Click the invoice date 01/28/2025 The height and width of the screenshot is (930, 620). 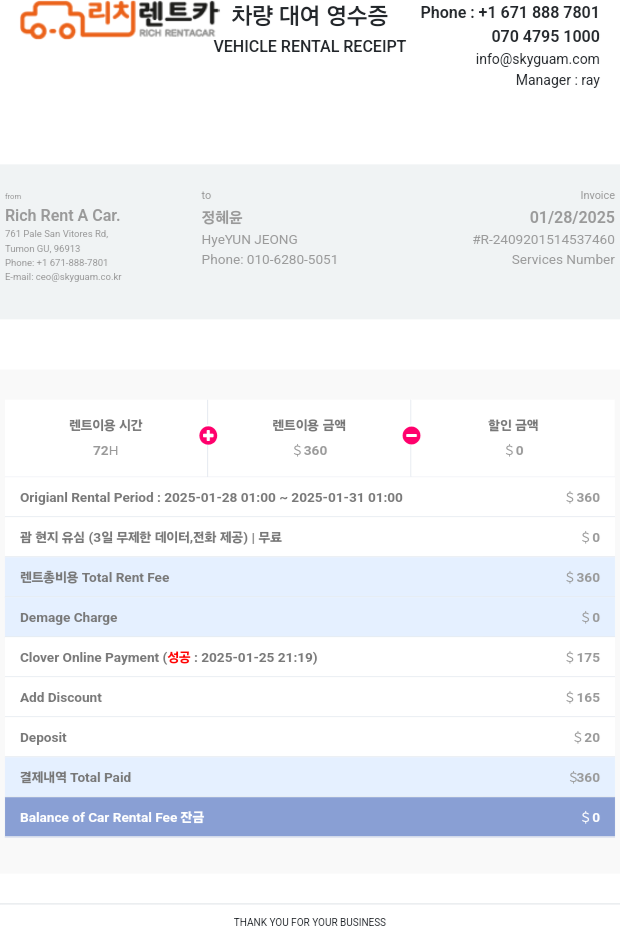click(572, 218)
